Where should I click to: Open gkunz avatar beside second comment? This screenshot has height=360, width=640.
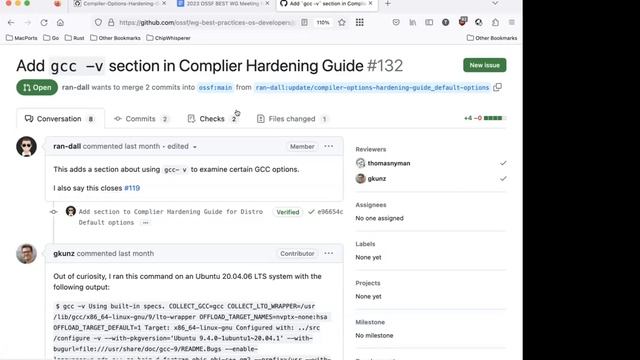[27, 253]
